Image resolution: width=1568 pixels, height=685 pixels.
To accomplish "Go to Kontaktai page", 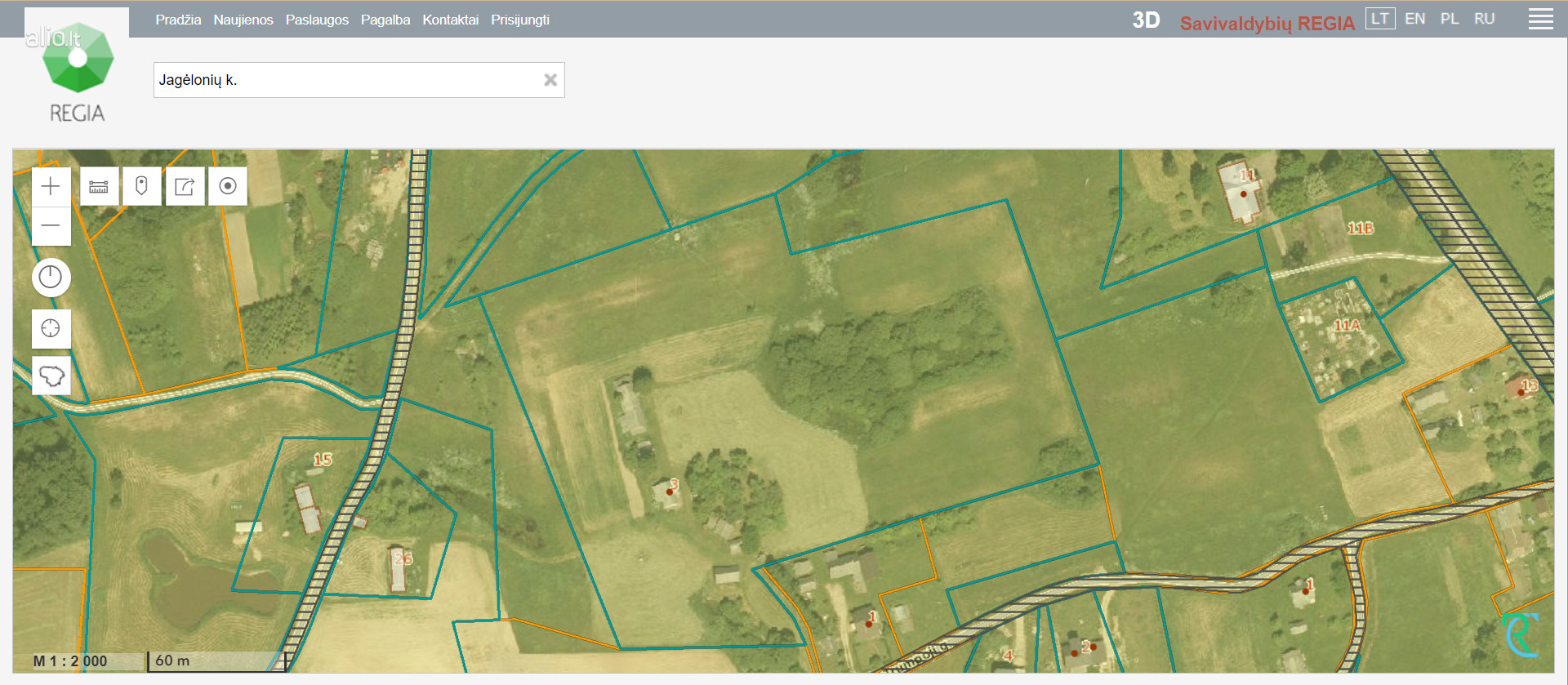I will point(450,20).
